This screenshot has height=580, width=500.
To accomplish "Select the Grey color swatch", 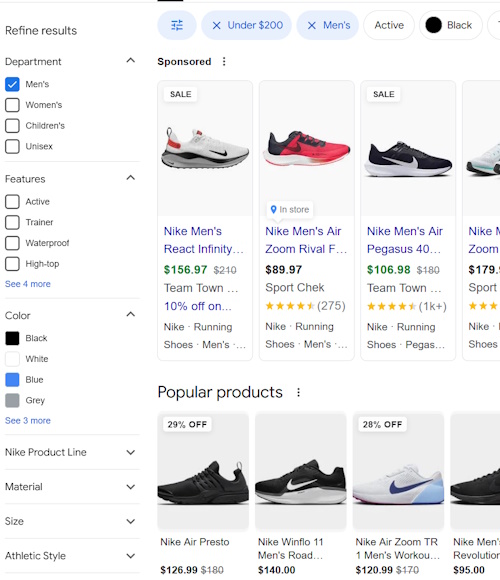I will point(12,400).
